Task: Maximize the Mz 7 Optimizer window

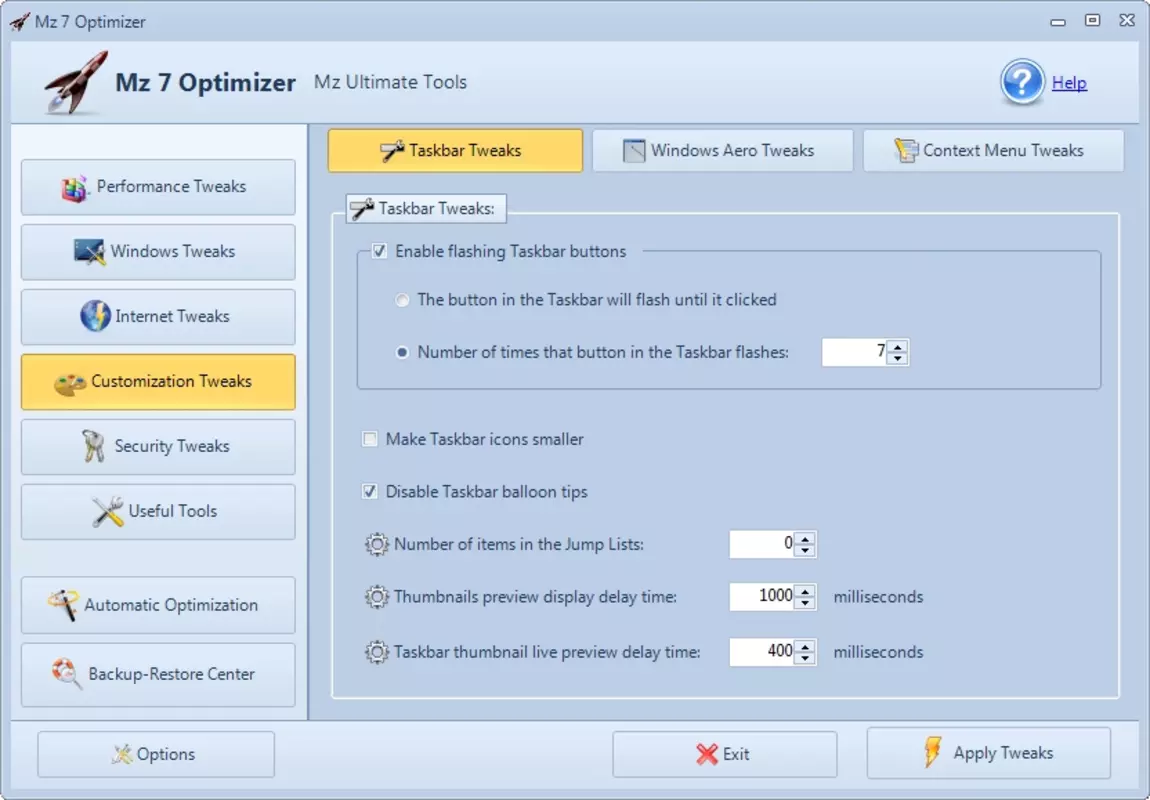Action: (1093, 21)
